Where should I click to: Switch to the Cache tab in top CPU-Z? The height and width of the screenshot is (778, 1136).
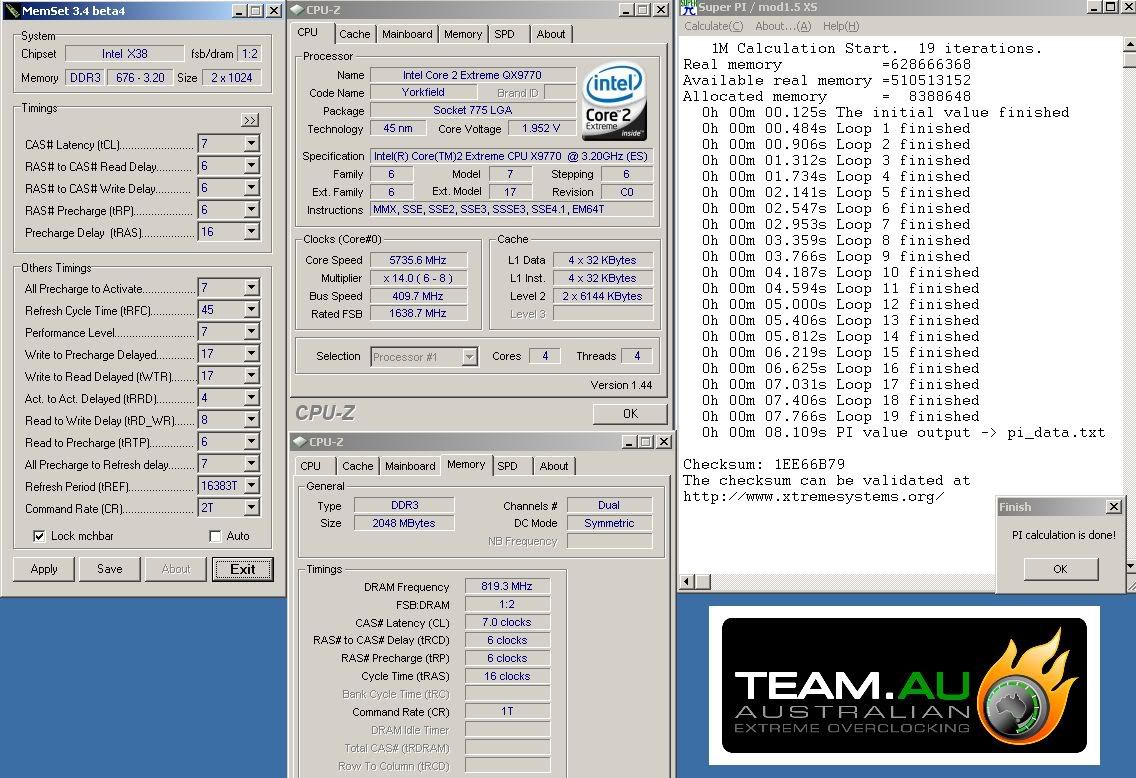click(354, 34)
